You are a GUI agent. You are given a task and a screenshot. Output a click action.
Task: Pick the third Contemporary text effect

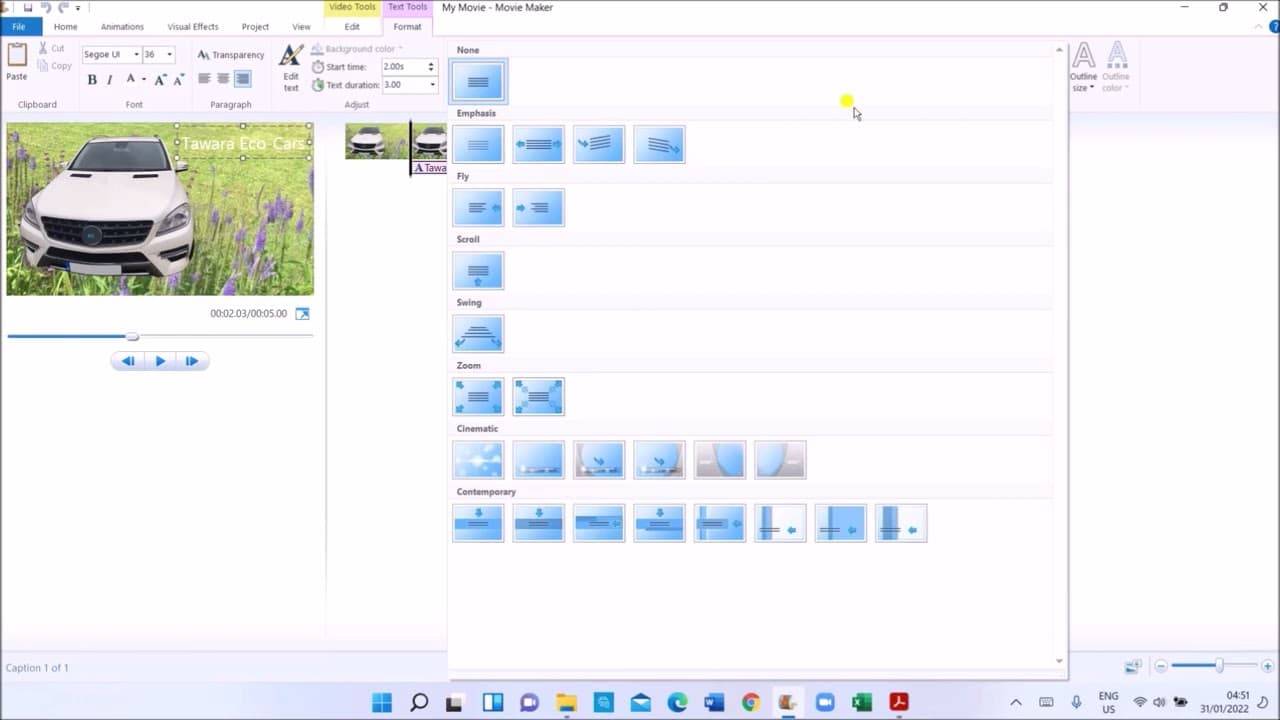tap(599, 522)
